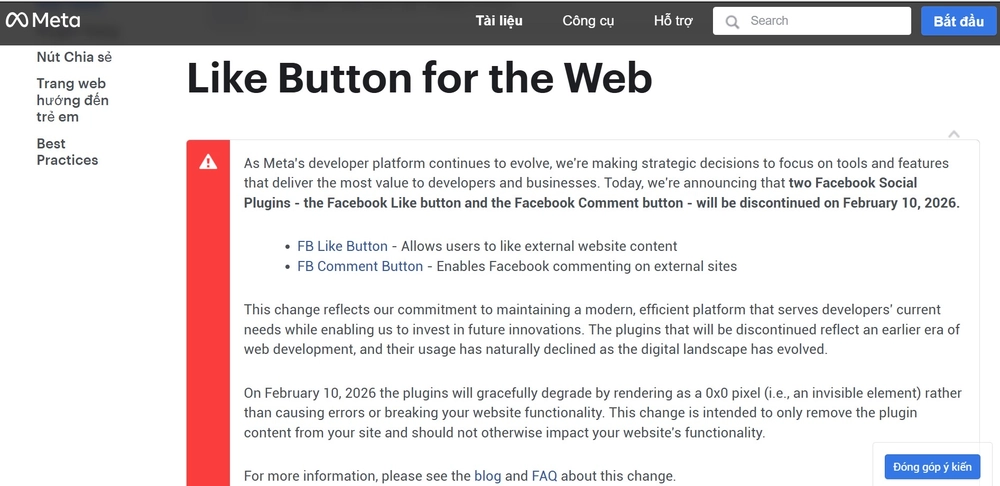Focus the Search input field
Viewport: 1000px width, 486px height.
[825, 21]
